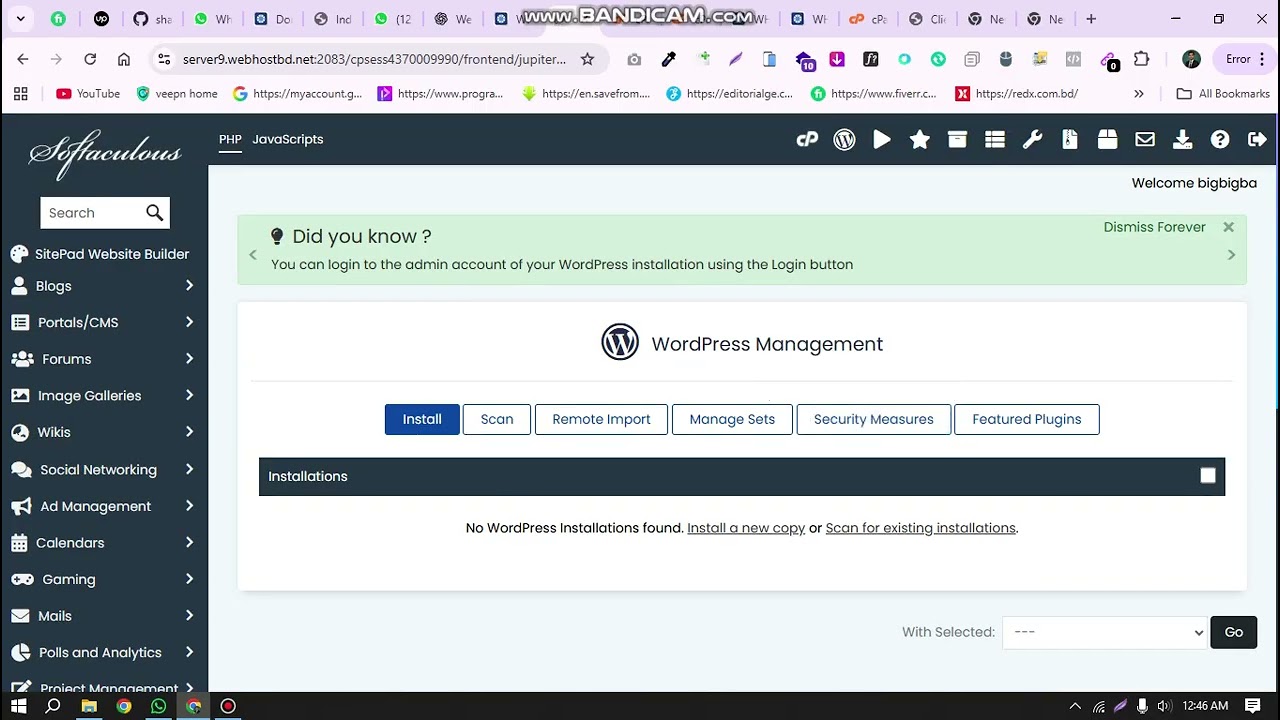Viewport: 1280px width, 720px height.
Task: Expand the Portals/CMS category arrow
Action: (189, 322)
